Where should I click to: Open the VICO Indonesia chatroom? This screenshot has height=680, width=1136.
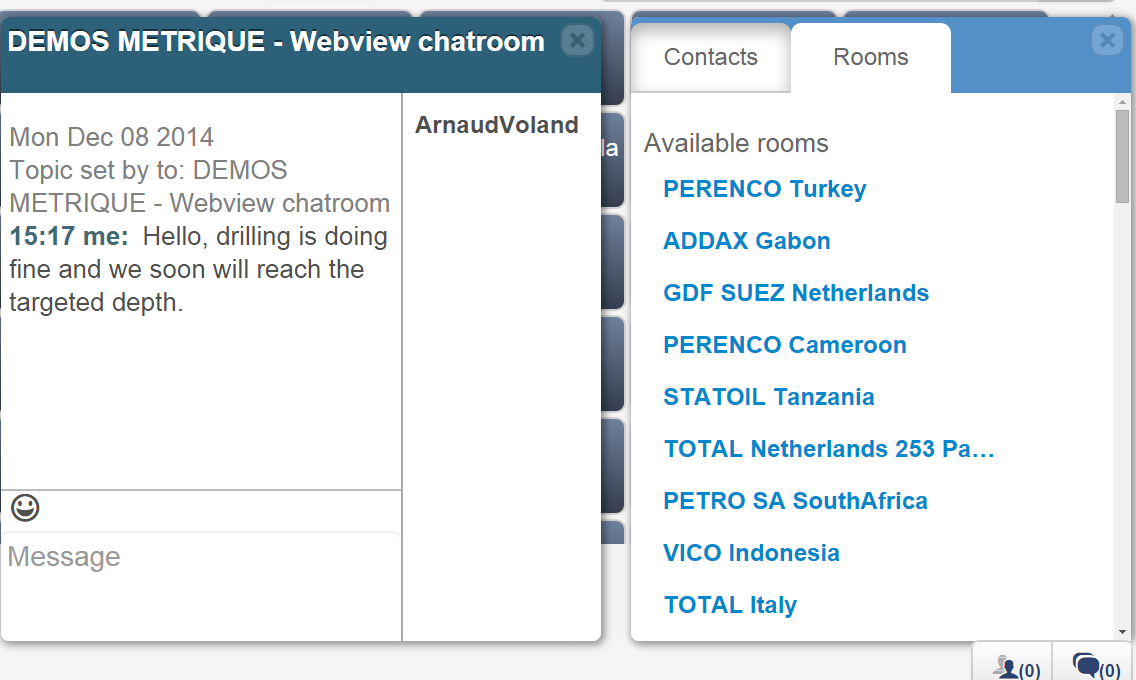point(751,553)
